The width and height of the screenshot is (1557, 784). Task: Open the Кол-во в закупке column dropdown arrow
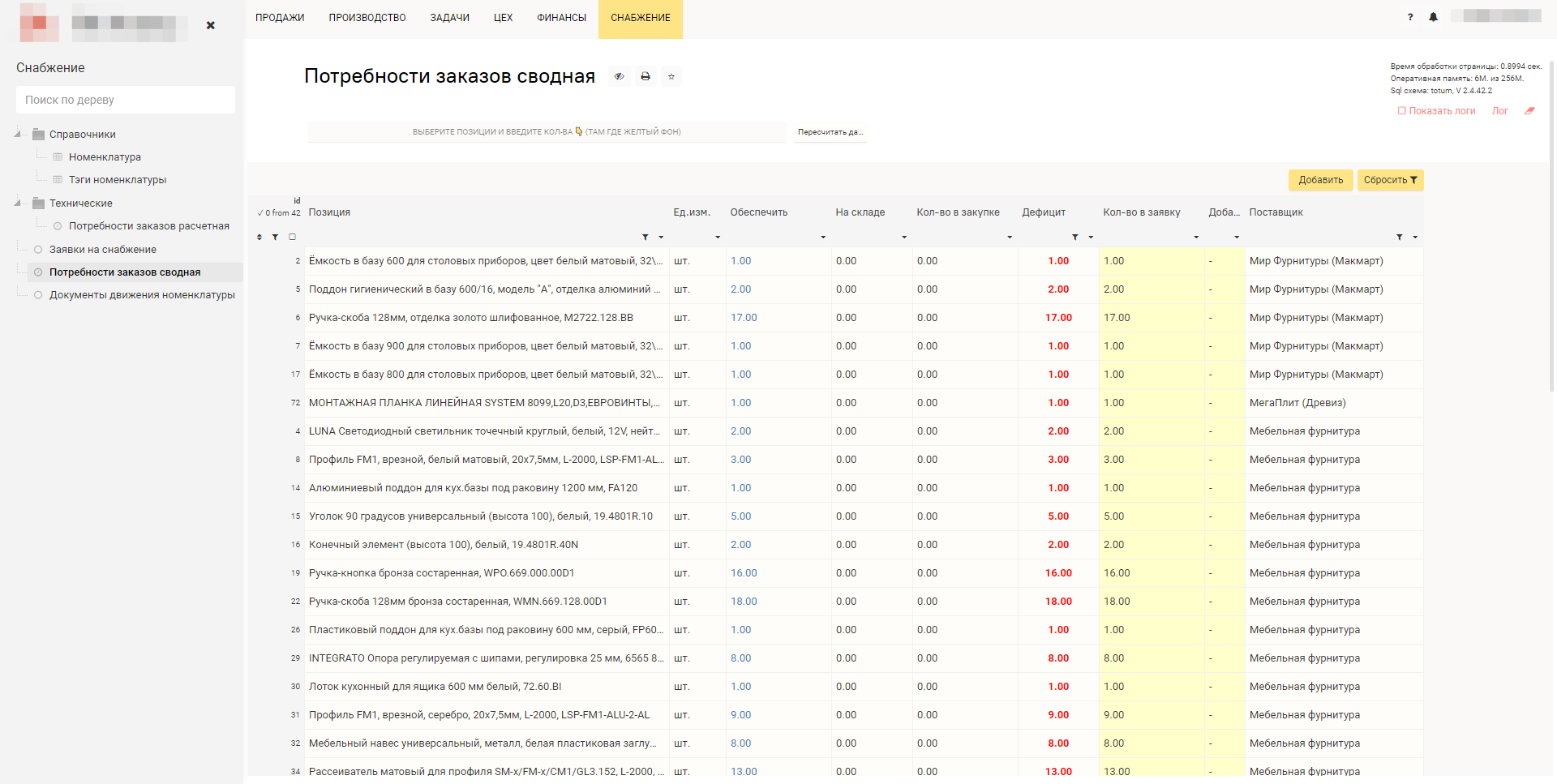tap(1010, 238)
